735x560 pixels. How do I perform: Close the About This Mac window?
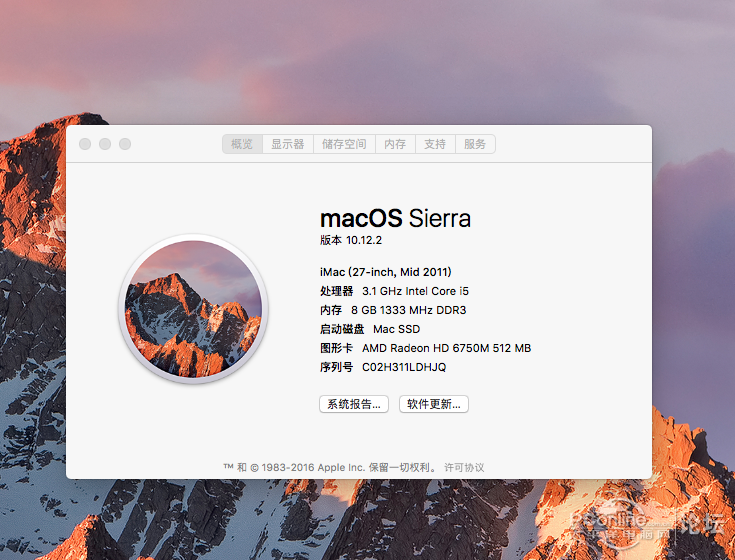(x=85, y=144)
